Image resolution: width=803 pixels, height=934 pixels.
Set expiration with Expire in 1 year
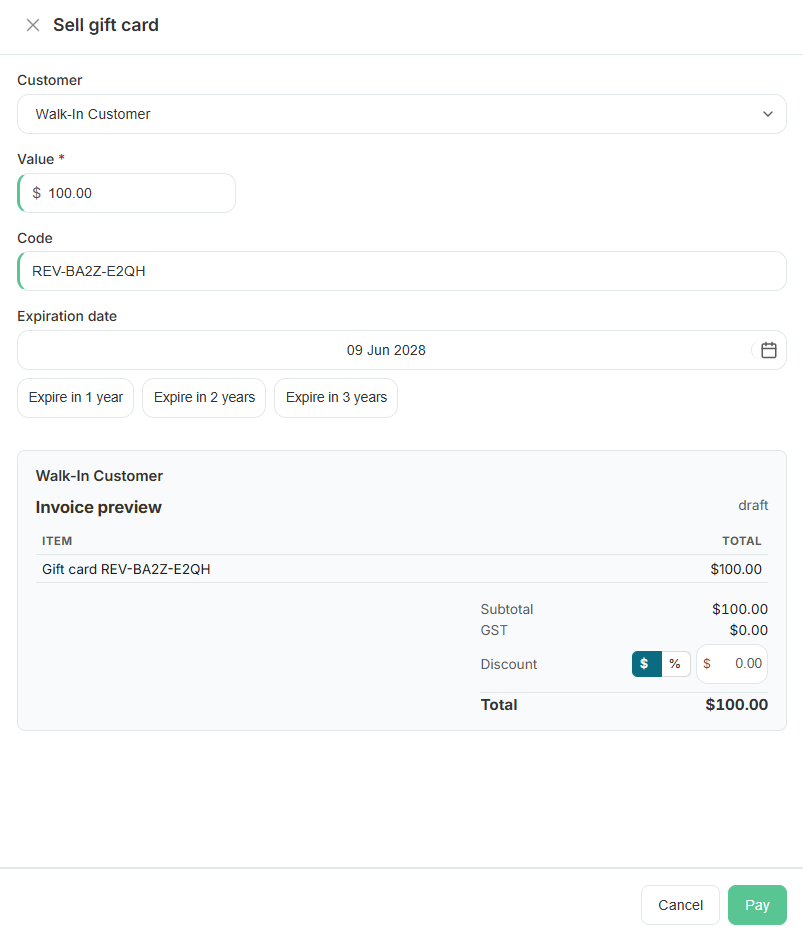(76, 398)
